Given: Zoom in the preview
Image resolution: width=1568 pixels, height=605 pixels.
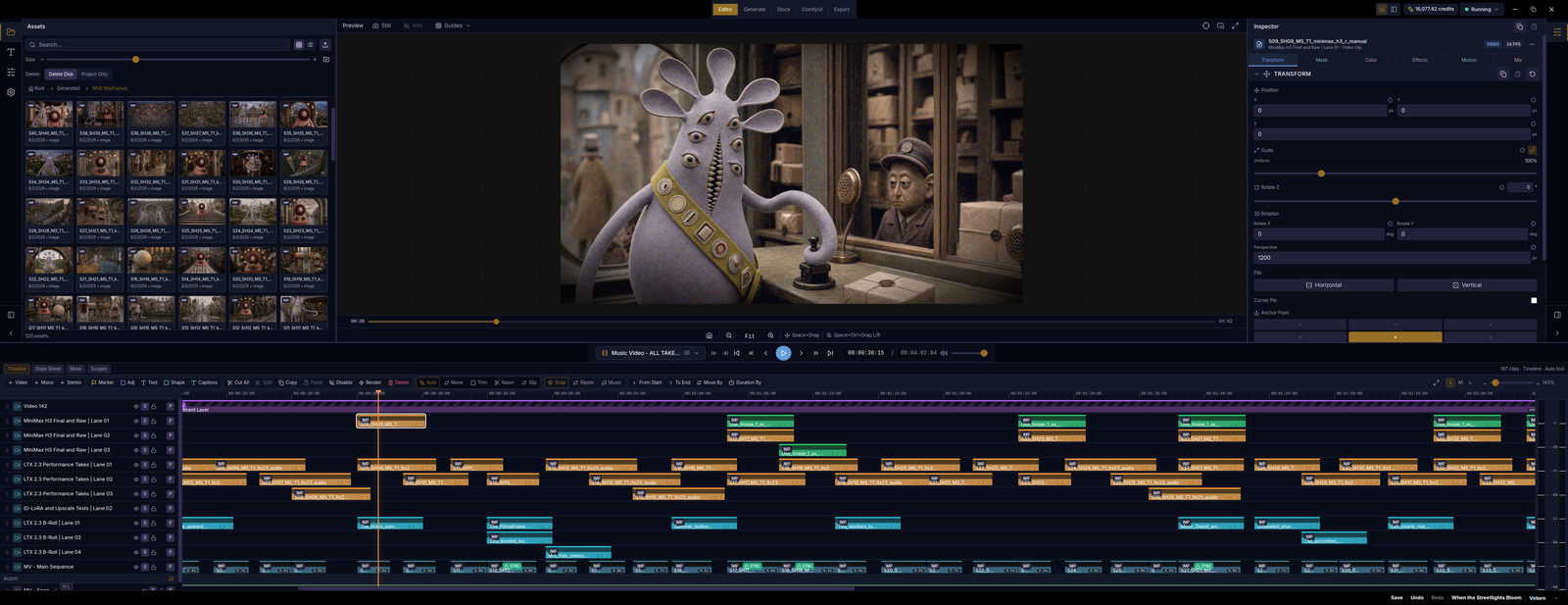Looking at the screenshot, I should point(770,335).
